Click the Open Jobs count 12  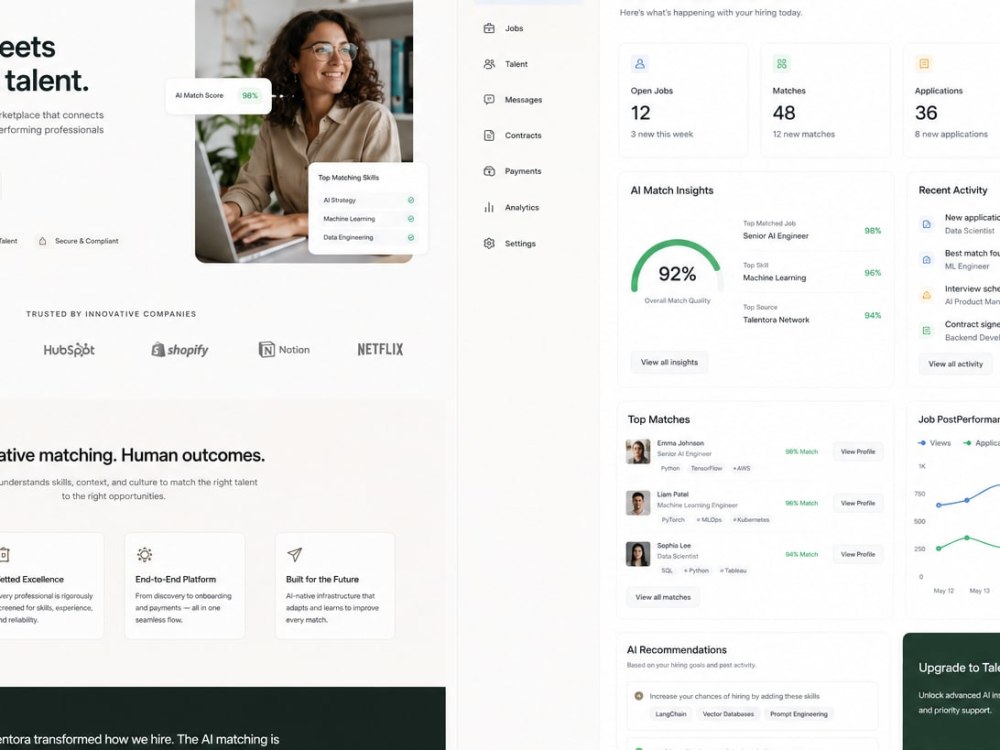point(640,113)
